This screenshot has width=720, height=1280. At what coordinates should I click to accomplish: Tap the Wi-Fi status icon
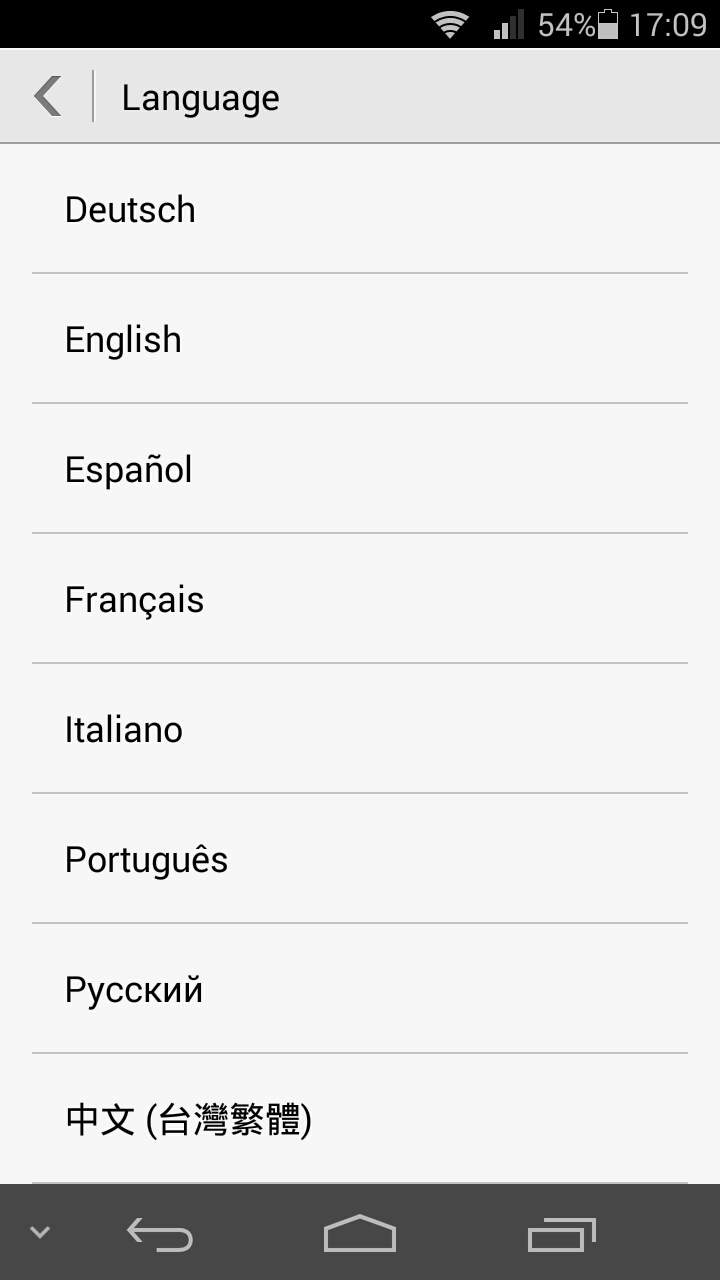pos(450,24)
